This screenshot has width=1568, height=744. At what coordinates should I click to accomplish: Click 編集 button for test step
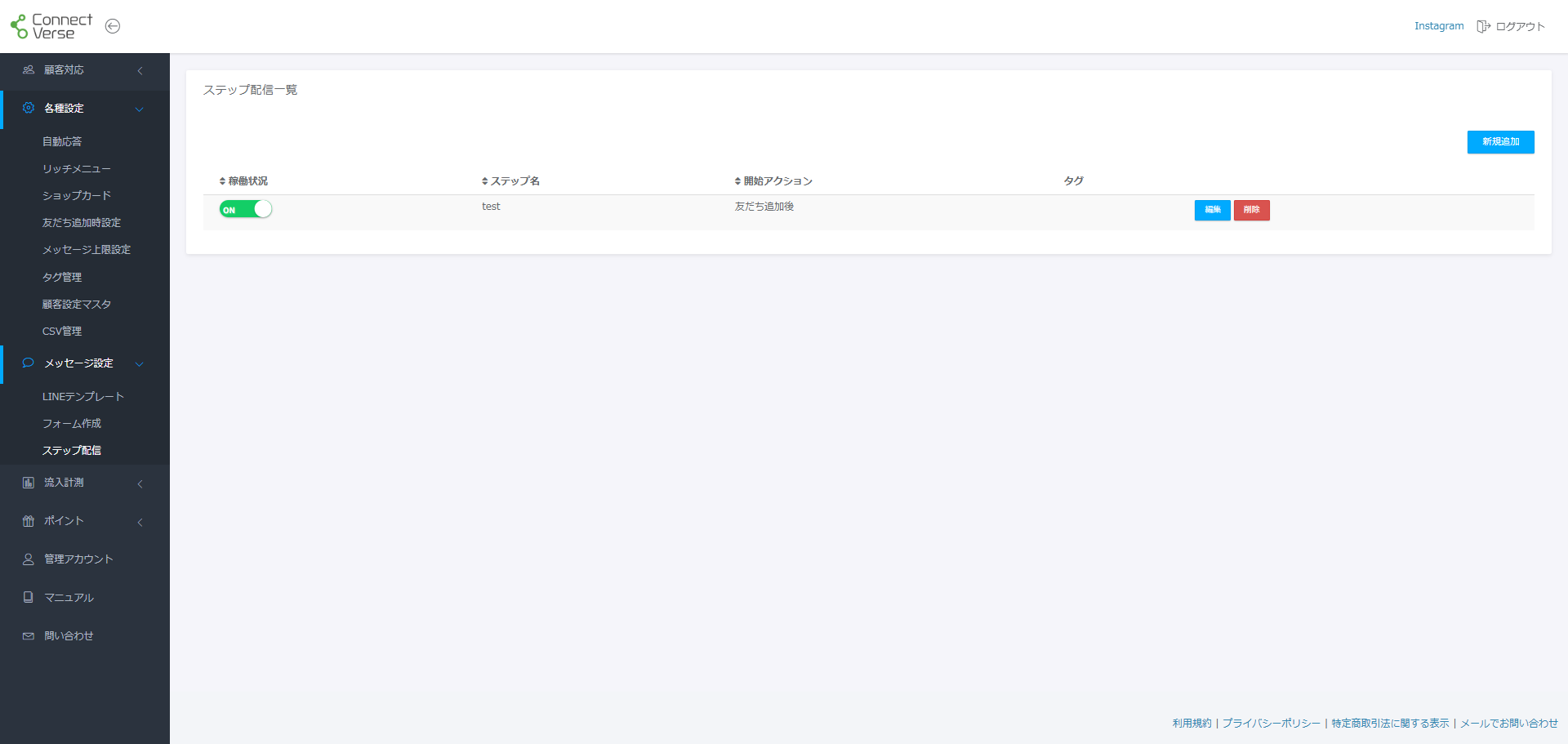tap(1212, 210)
